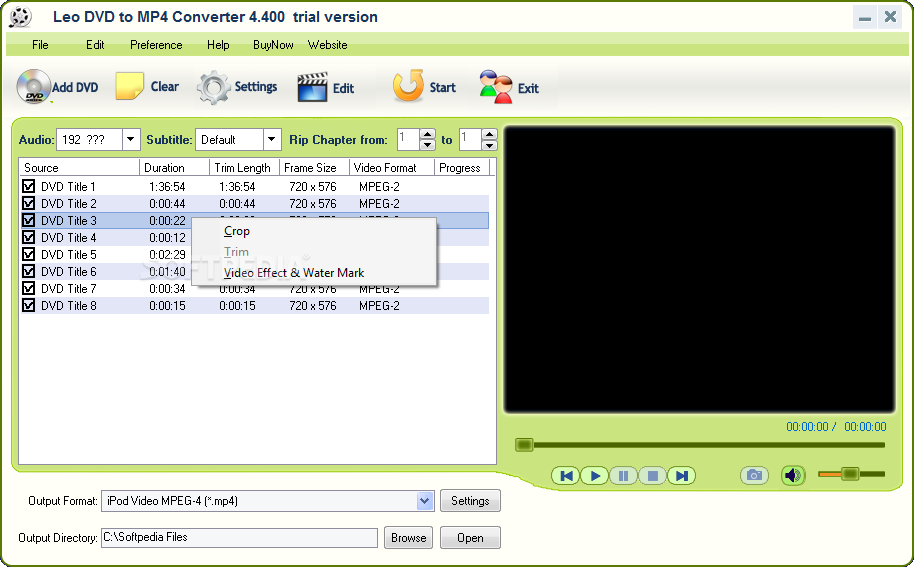The width and height of the screenshot is (914, 567).
Task: Click the Source column header
Action: [79, 168]
